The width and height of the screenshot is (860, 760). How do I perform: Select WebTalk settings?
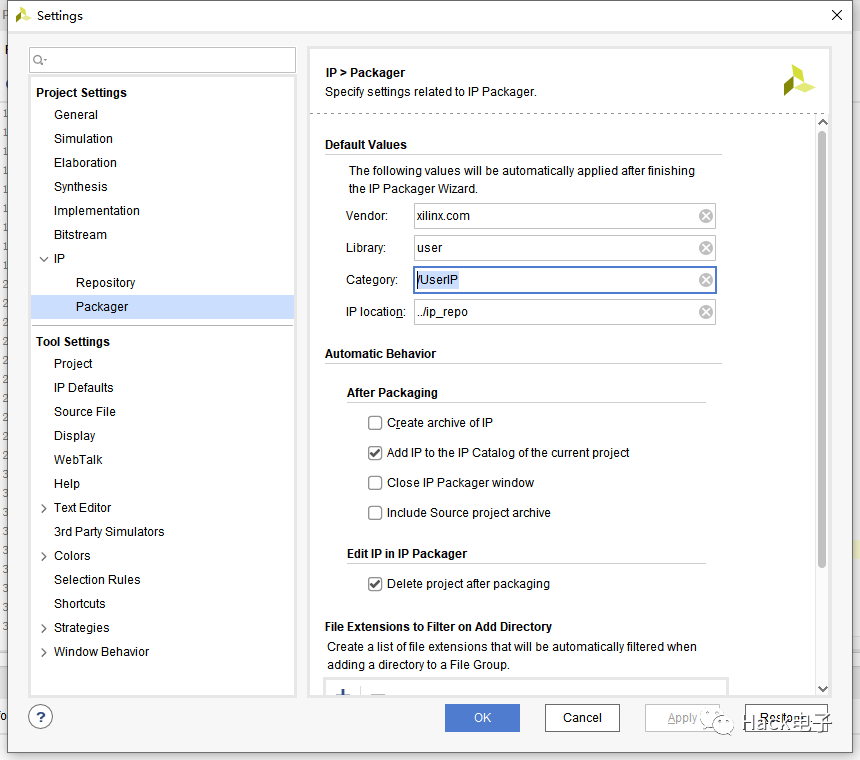78,460
